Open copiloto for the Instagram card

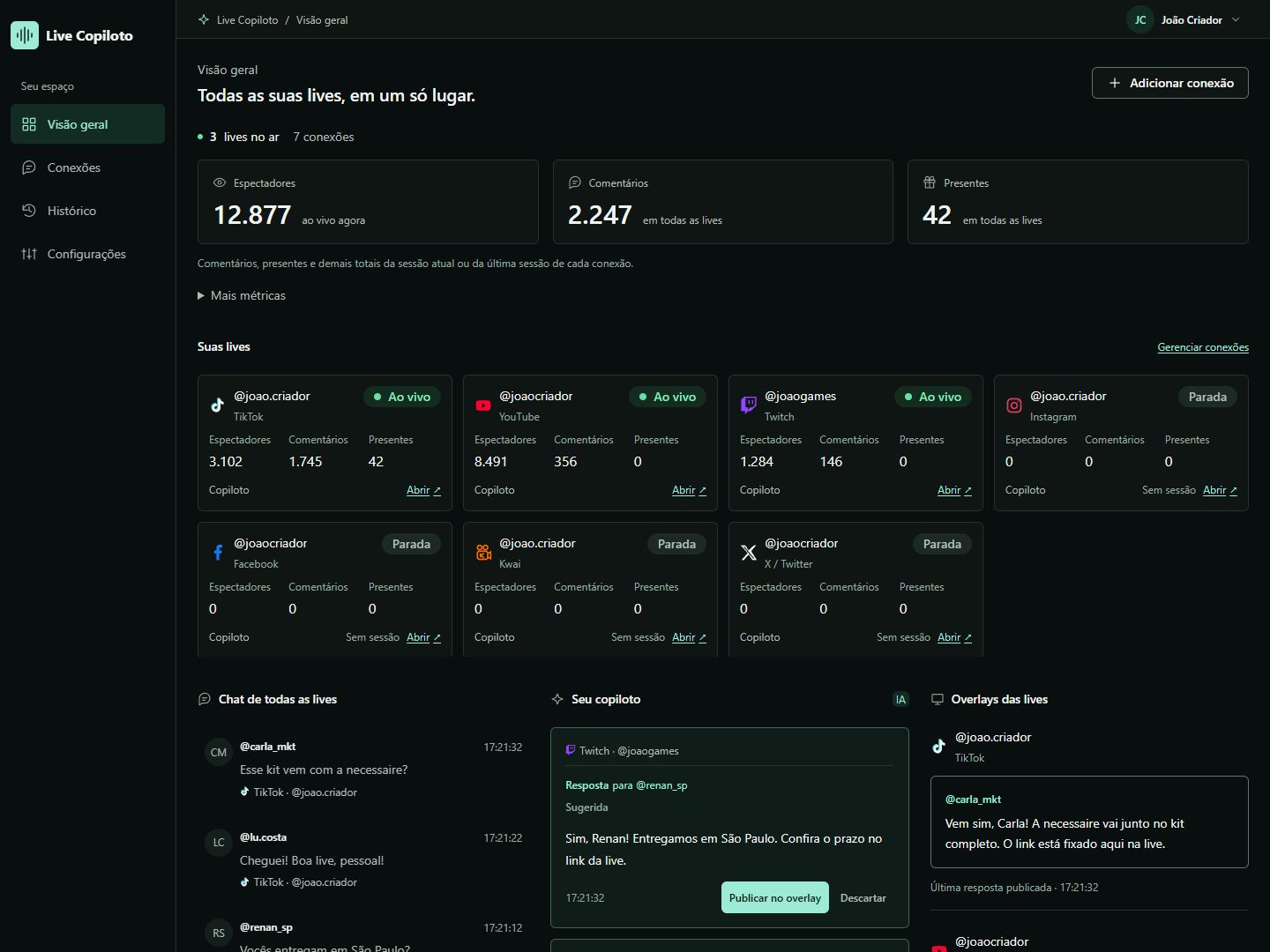pos(1220,490)
